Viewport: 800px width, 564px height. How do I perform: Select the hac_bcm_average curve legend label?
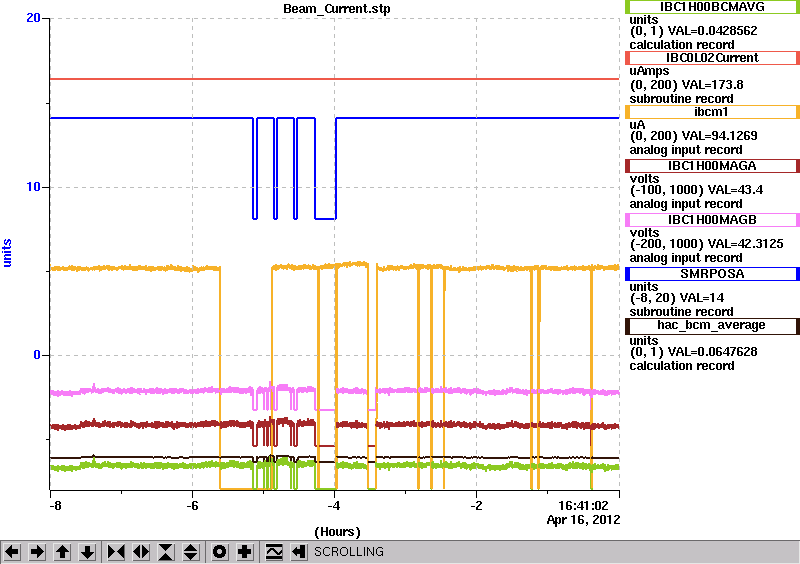(712, 326)
